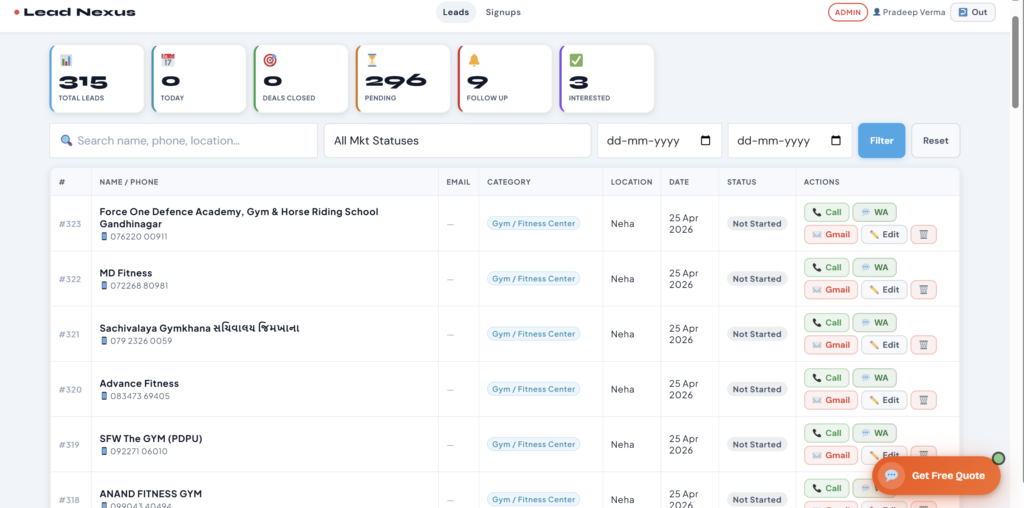
Task: Delete the Advance Fitness lead
Action: click(923, 400)
